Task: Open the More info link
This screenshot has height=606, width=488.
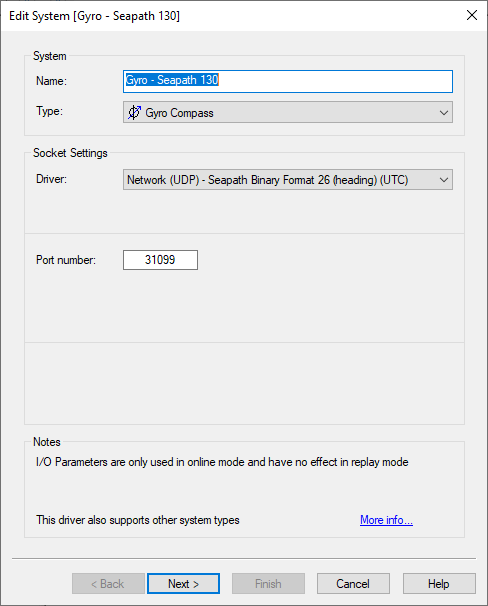Action: (x=386, y=520)
